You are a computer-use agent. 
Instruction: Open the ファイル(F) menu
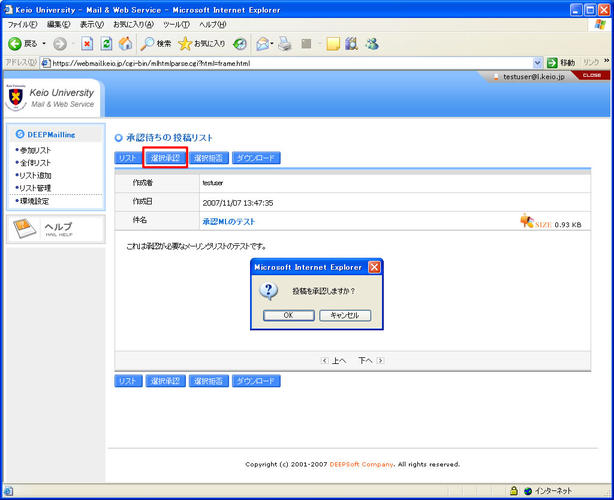tap(22, 24)
